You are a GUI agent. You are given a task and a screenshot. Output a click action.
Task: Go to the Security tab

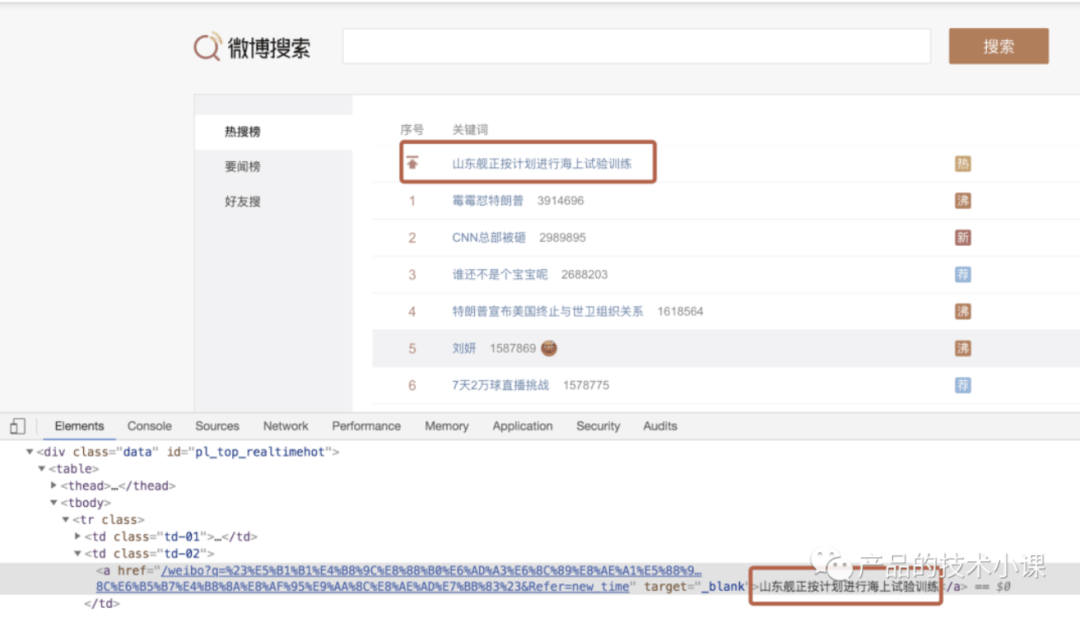pos(598,426)
